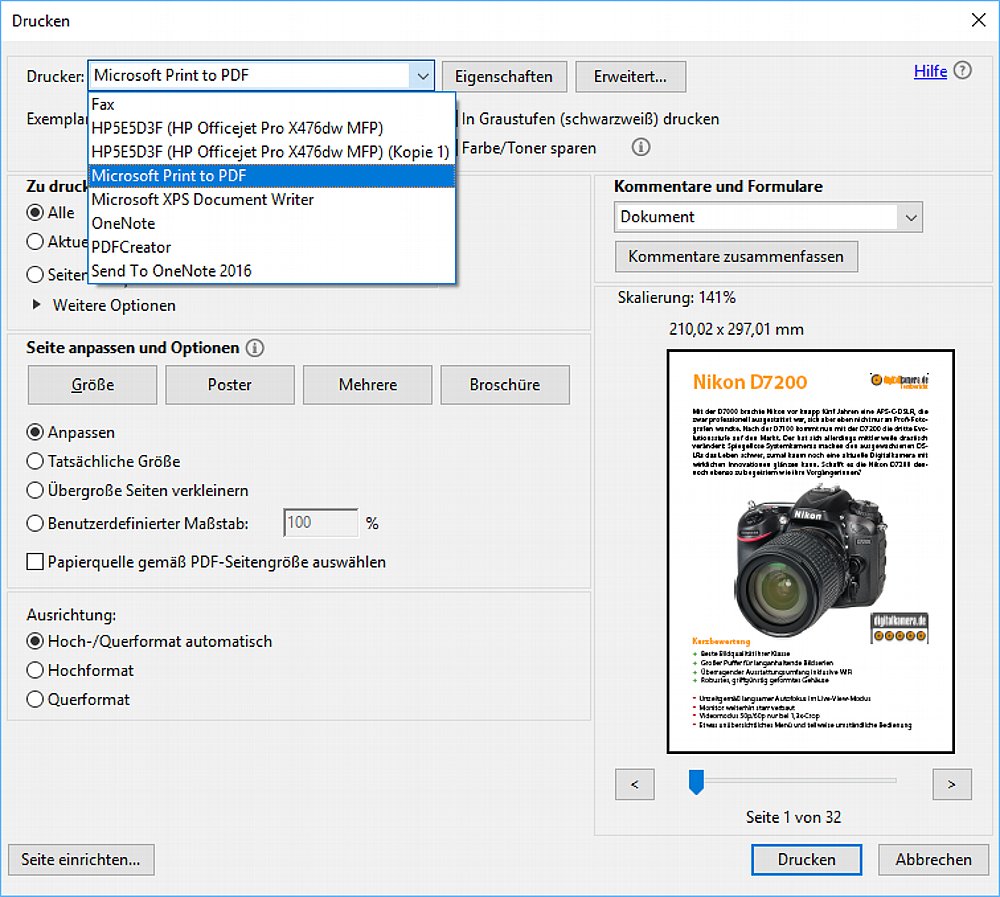Choose Querformat orientation
This screenshot has height=897, width=1000.
[x=36, y=700]
